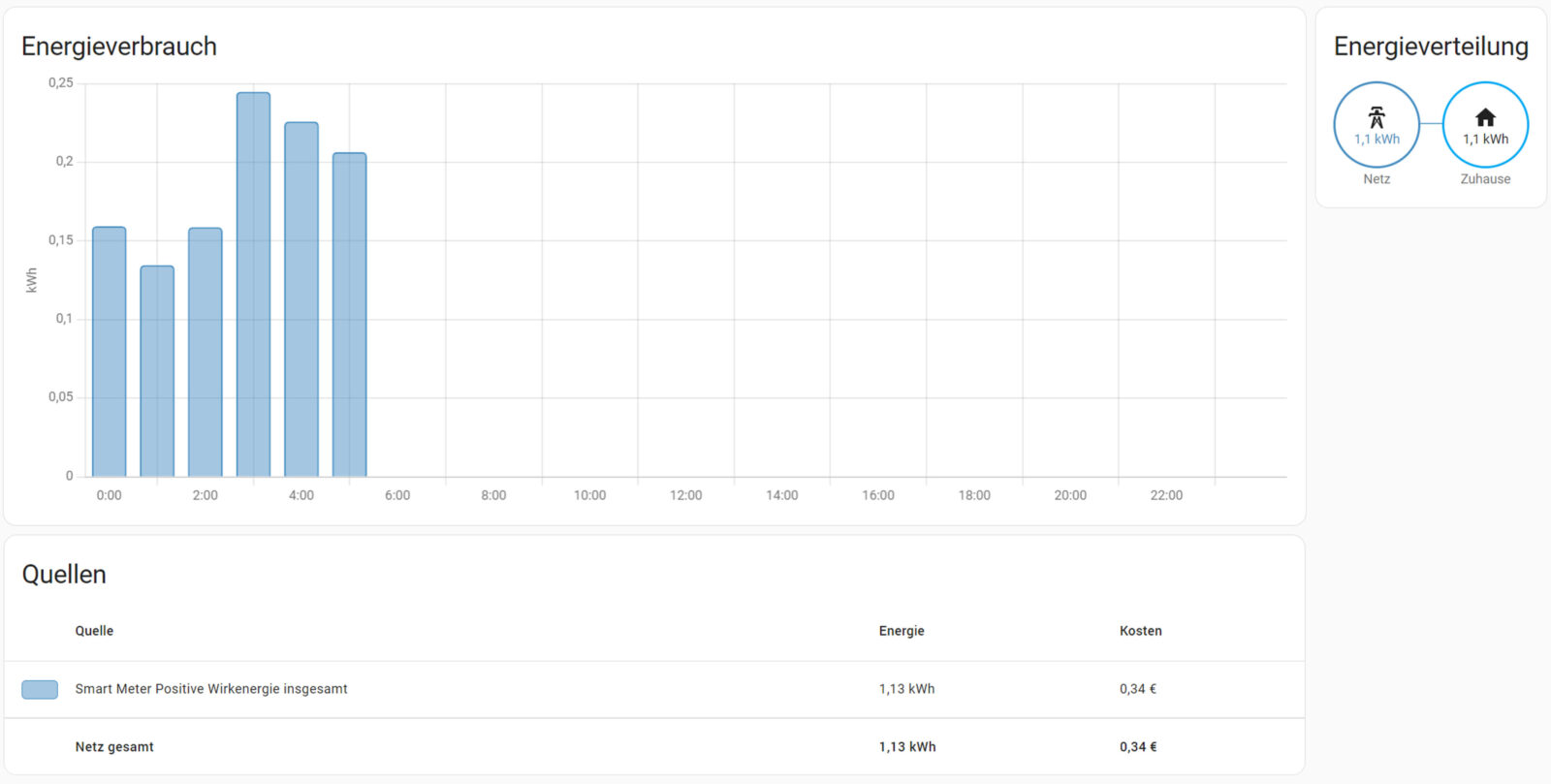Click the first bar at 0:00

tap(109, 351)
